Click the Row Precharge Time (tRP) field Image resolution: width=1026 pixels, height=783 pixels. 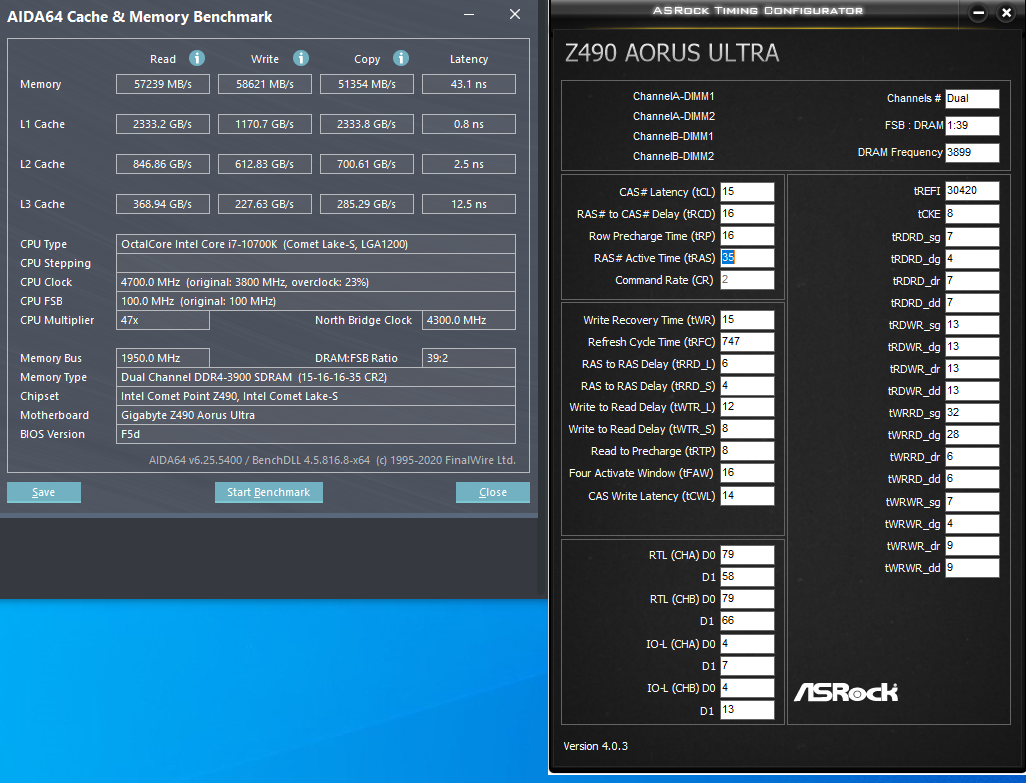[747, 235]
